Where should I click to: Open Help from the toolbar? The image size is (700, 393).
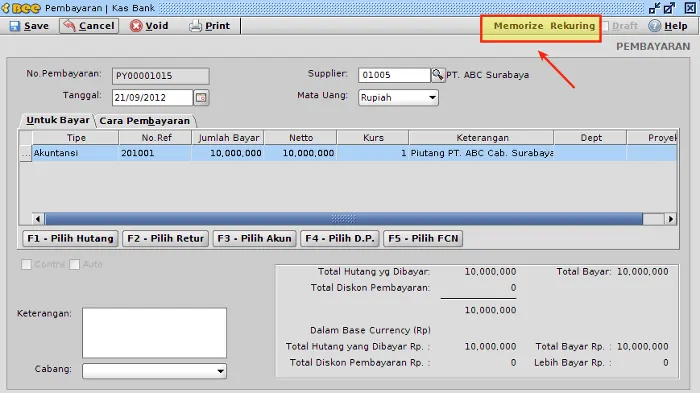click(x=668, y=26)
